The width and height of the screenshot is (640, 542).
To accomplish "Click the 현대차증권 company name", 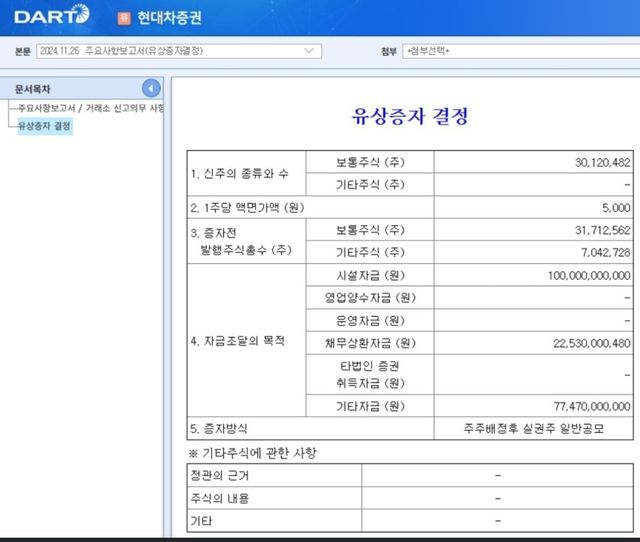I will pos(169,18).
